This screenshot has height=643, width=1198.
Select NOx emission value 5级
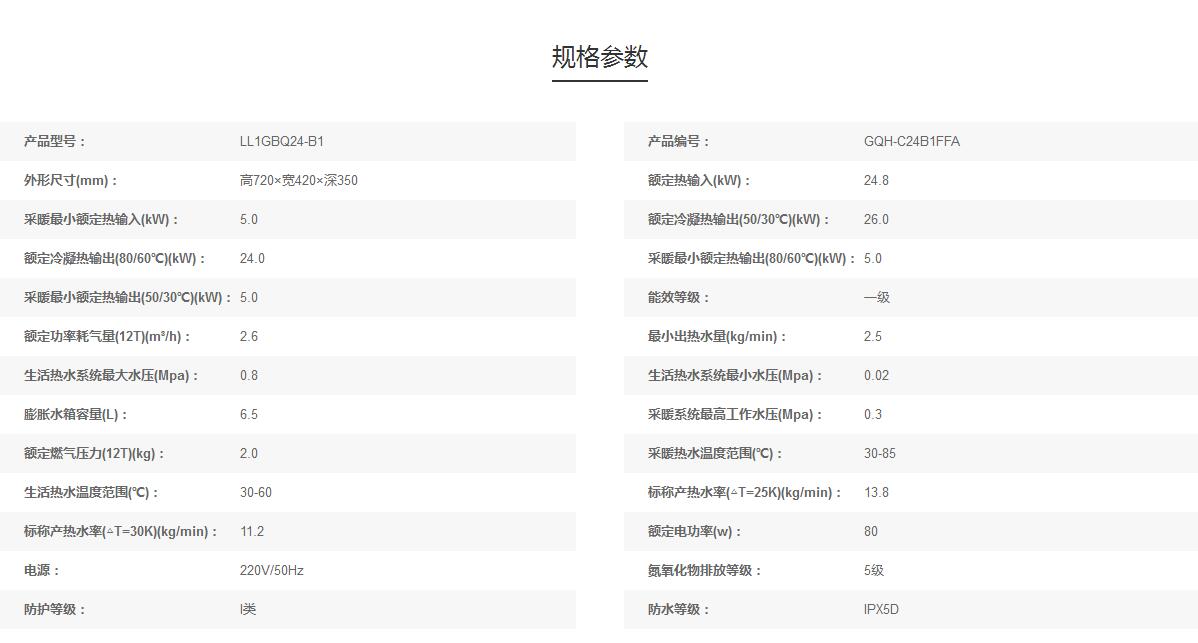874,570
